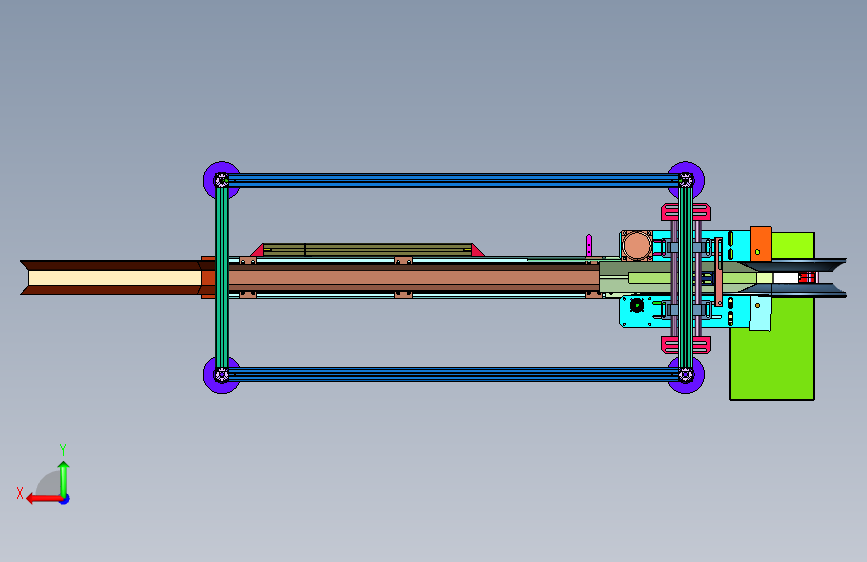The height and width of the screenshot is (562, 867).
Task: Click the blue Z axis ball of the triad
Action: coord(65,500)
